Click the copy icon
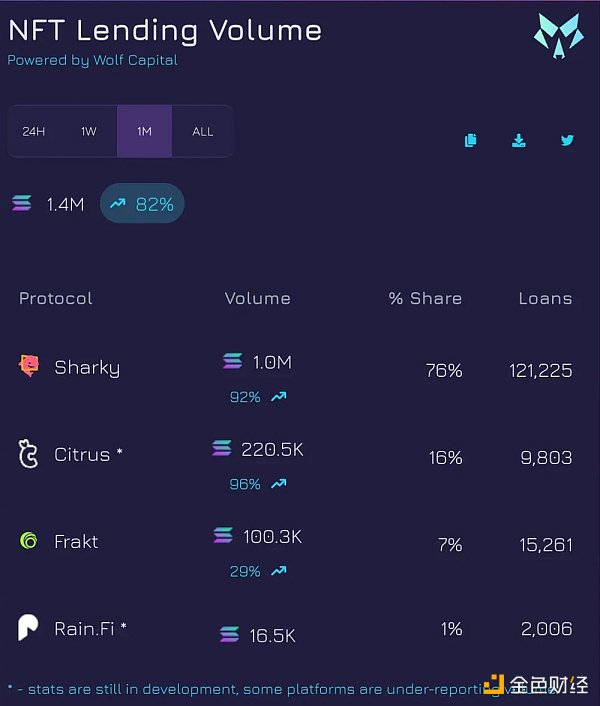 (x=470, y=141)
